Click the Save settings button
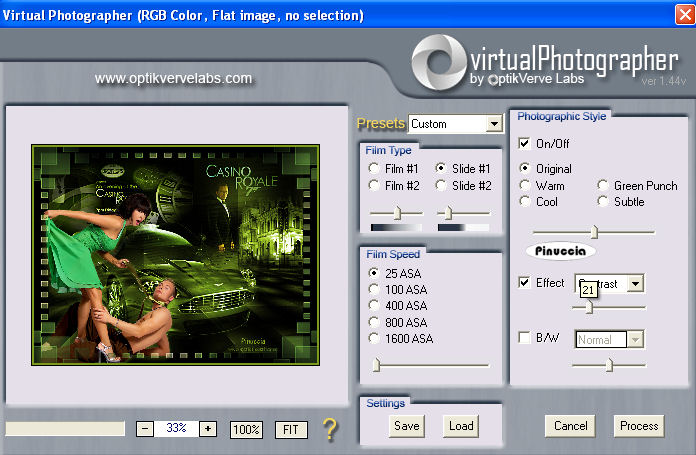Image resolution: width=696 pixels, height=455 pixels. (407, 426)
